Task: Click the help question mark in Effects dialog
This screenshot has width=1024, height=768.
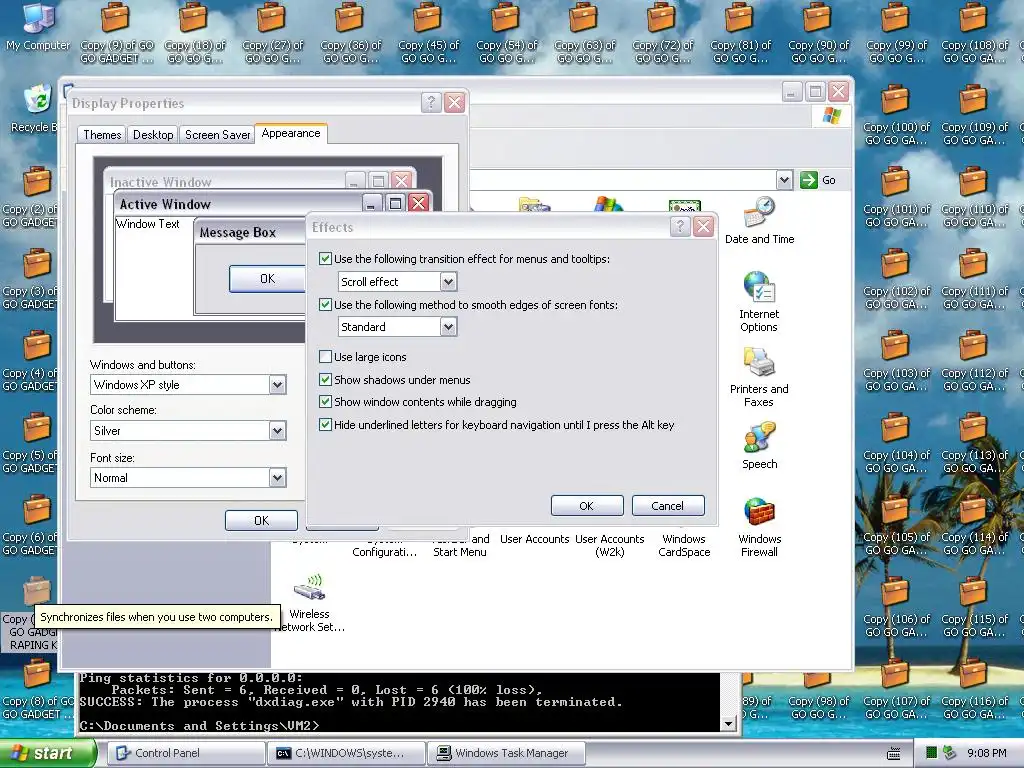Action: 680,227
